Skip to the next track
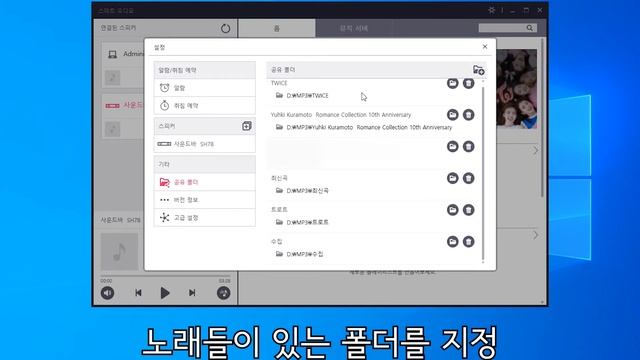 coord(192,293)
